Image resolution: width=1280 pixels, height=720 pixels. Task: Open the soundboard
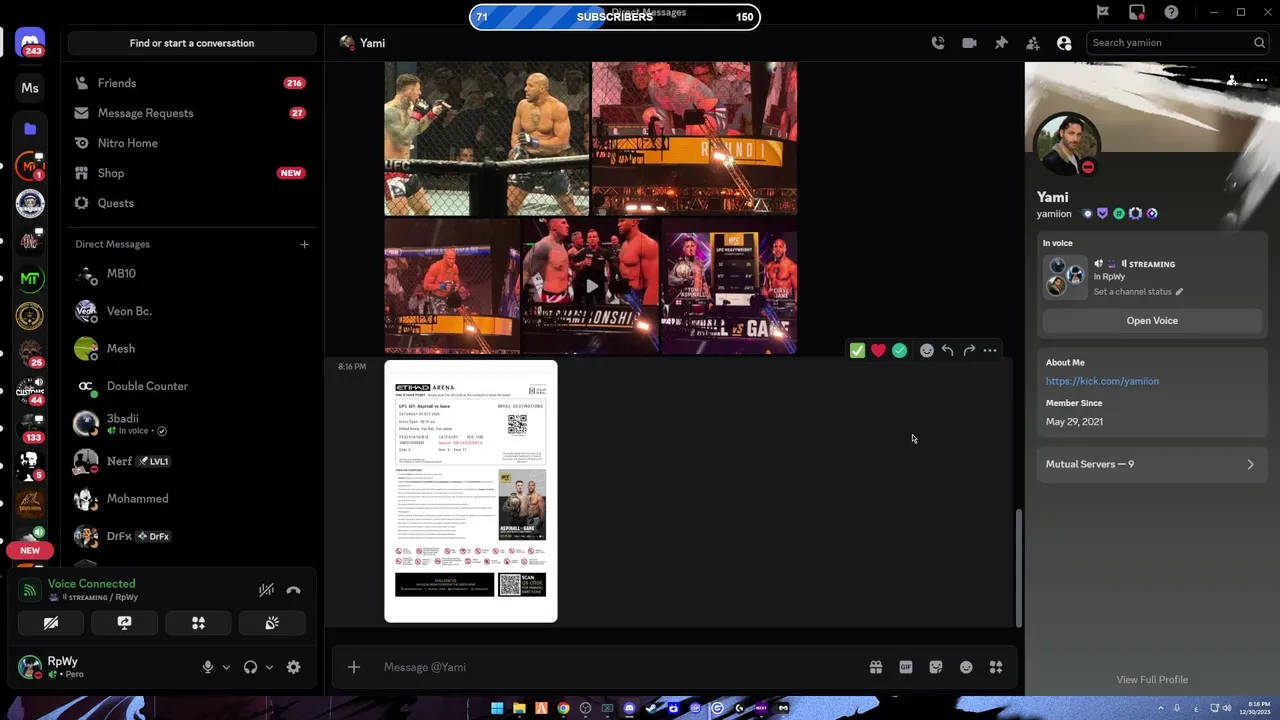[x=272, y=623]
